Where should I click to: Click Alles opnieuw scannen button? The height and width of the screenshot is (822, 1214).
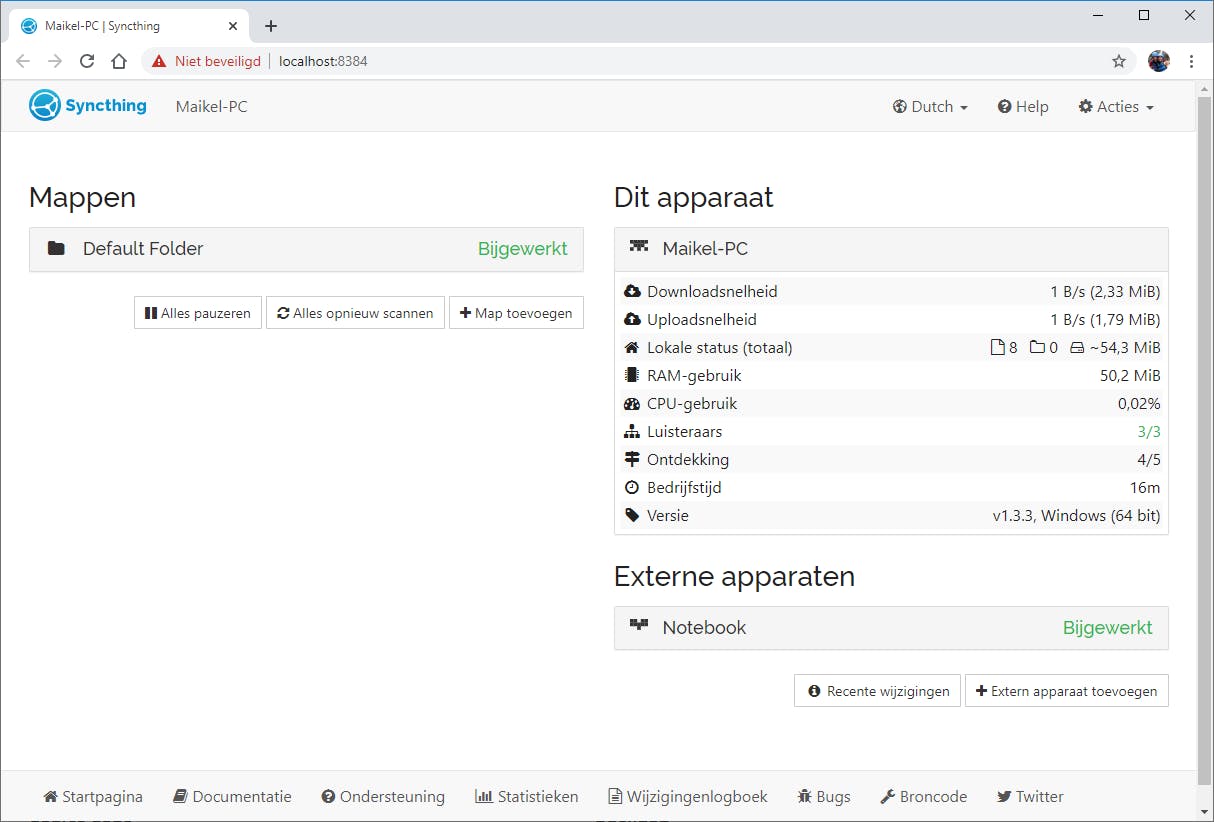[x=355, y=313]
